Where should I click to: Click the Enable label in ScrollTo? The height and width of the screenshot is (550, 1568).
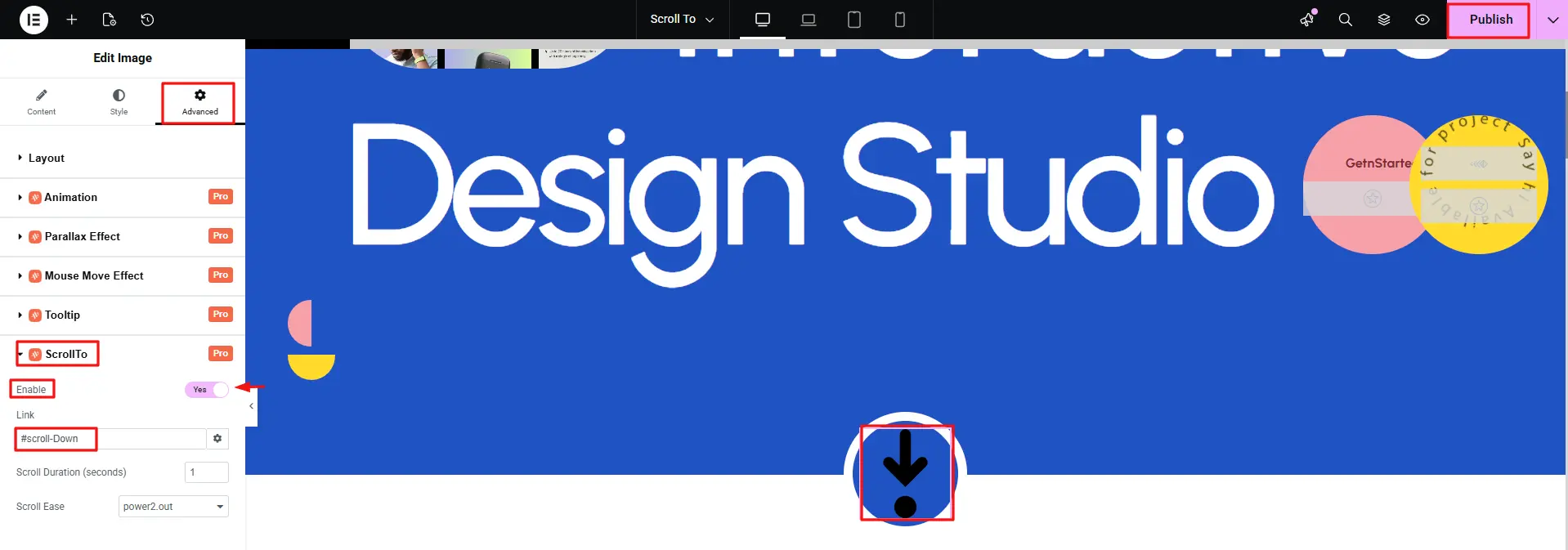(x=31, y=390)
